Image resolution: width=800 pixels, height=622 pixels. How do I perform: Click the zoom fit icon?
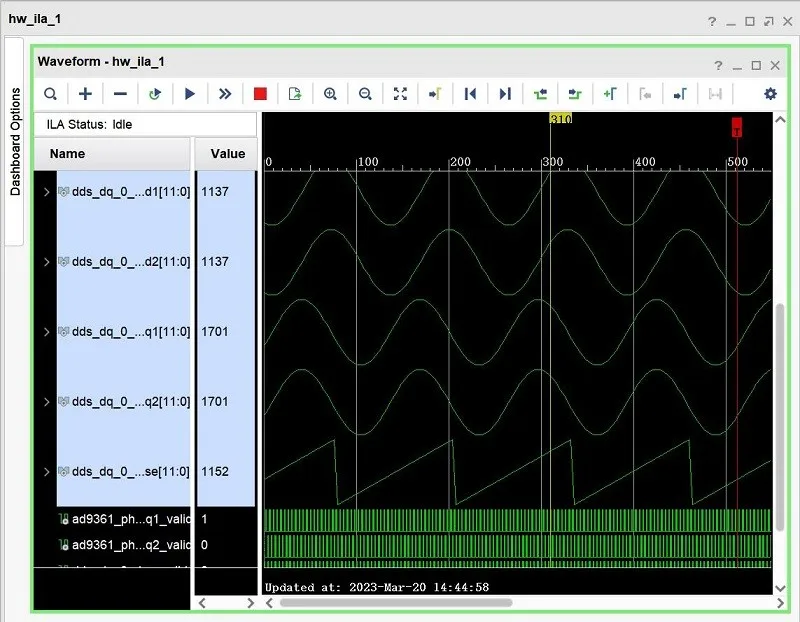(x=400, y=94)
